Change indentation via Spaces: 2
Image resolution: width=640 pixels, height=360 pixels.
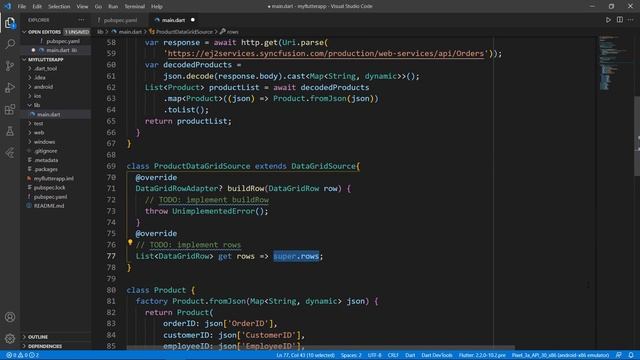click(351, 355)
